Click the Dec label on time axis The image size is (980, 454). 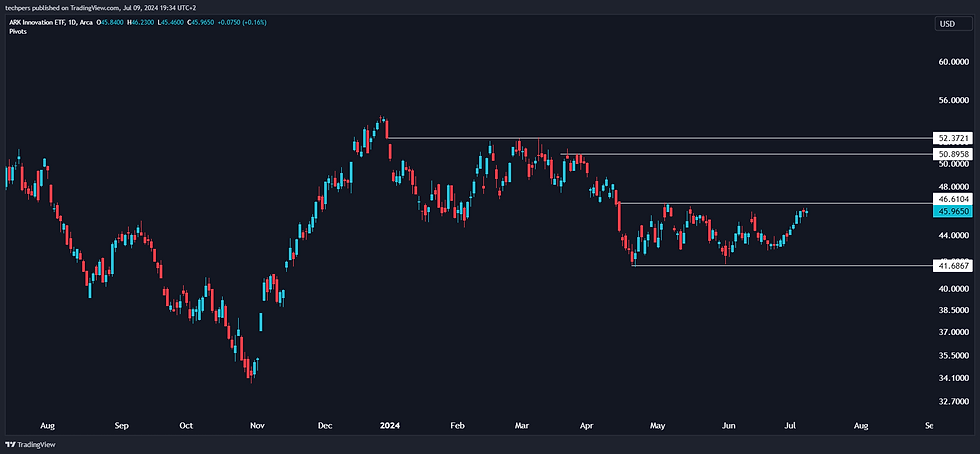click(324, 426)
